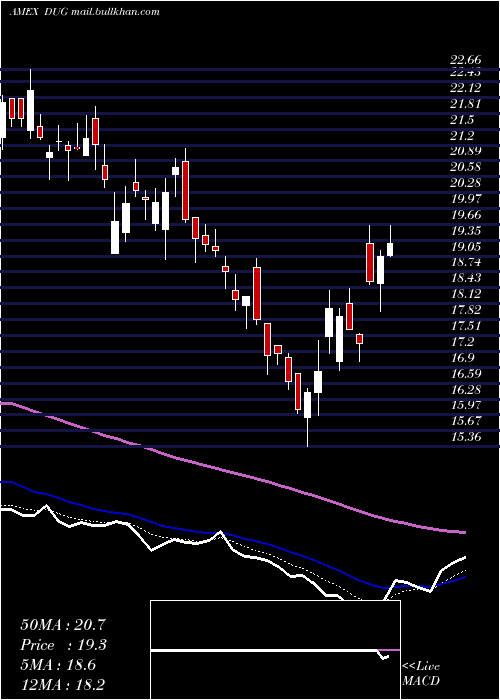Select the 21.5 price axis label

[462, 120]
